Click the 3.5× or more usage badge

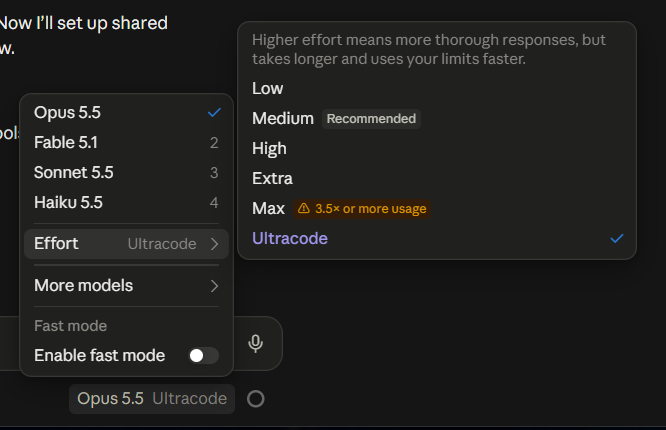362,209
